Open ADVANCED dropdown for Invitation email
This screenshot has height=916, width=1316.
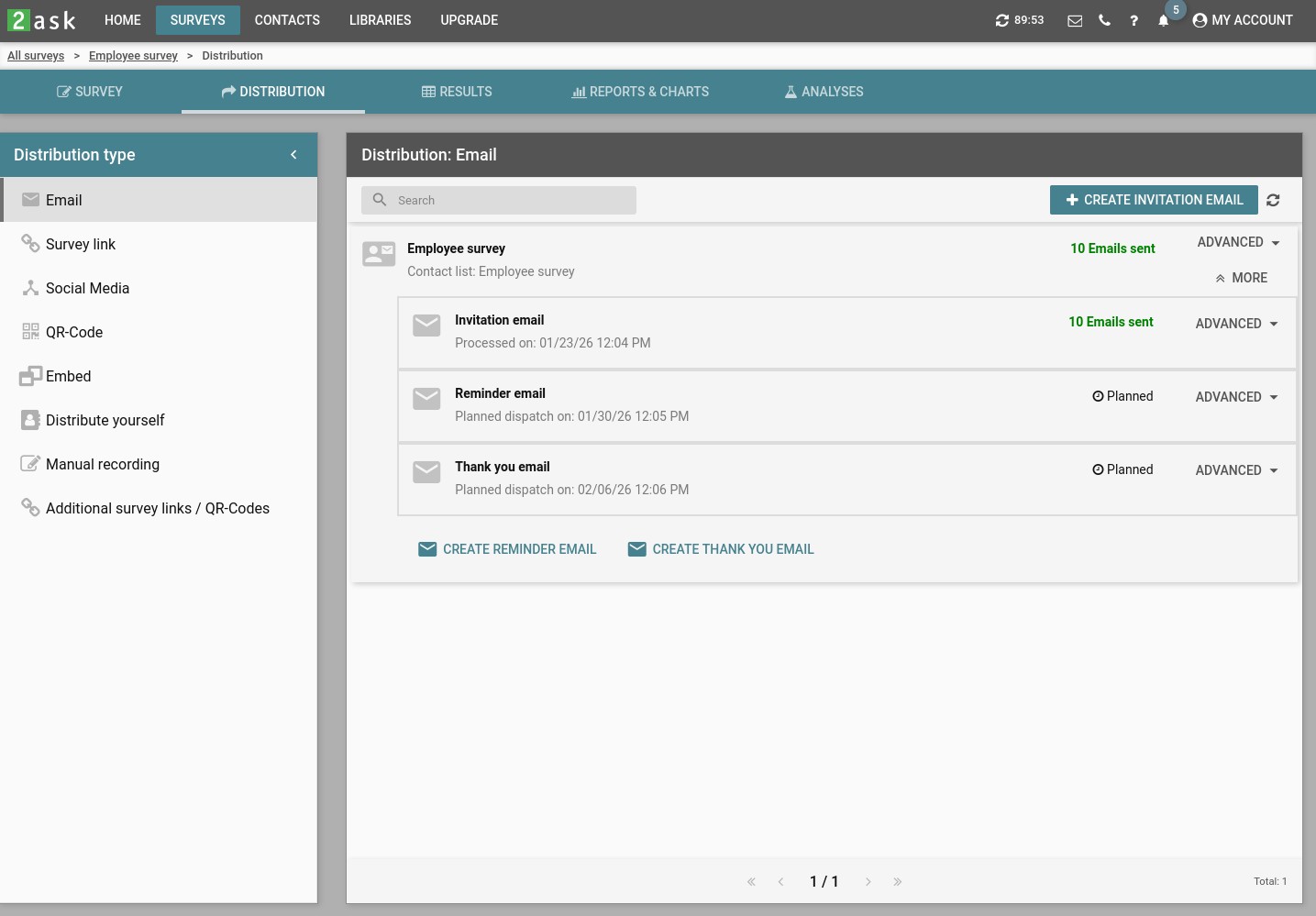click(1236, 324)
